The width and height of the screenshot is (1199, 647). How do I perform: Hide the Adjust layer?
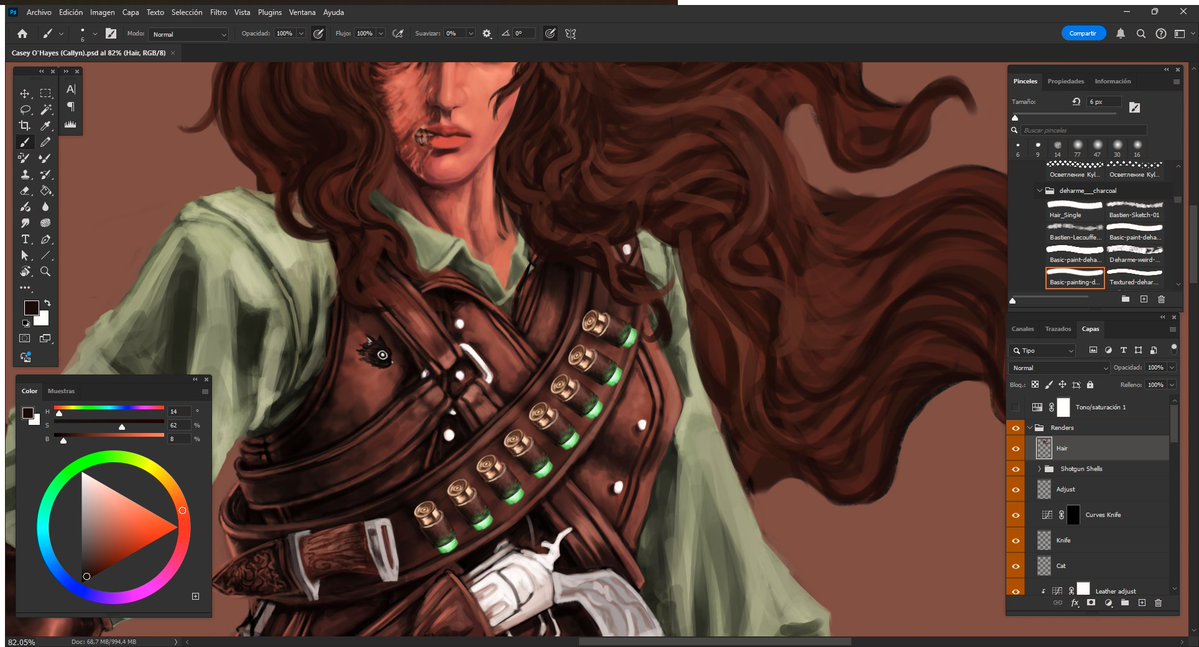pos(1015,489)
